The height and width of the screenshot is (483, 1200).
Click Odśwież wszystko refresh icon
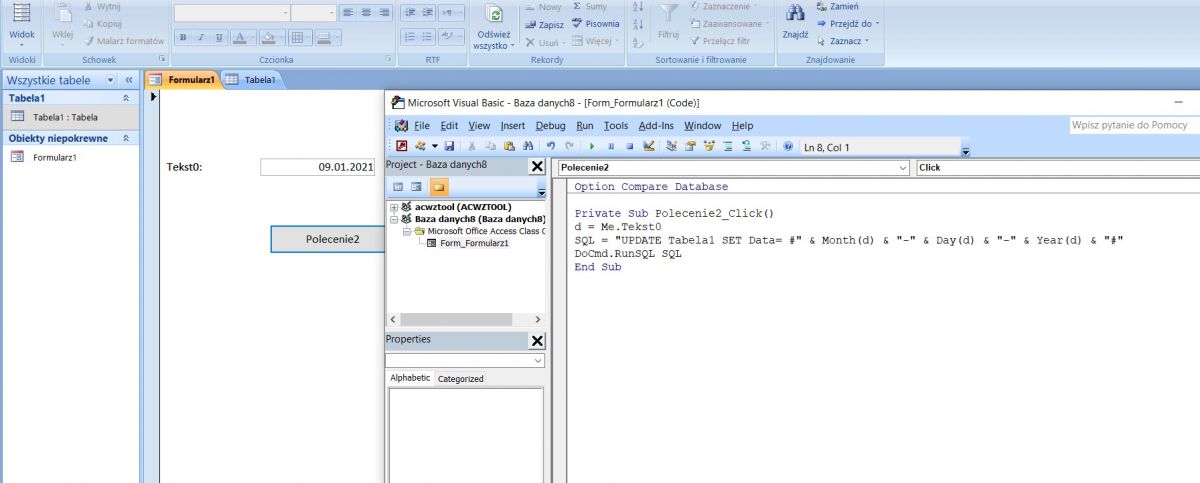point(494,27)
